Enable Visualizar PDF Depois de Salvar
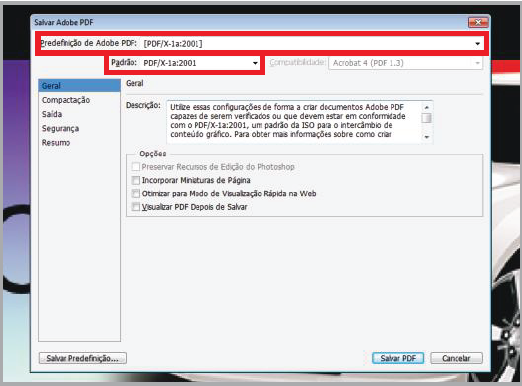522x386 pixels. point(136,207)
